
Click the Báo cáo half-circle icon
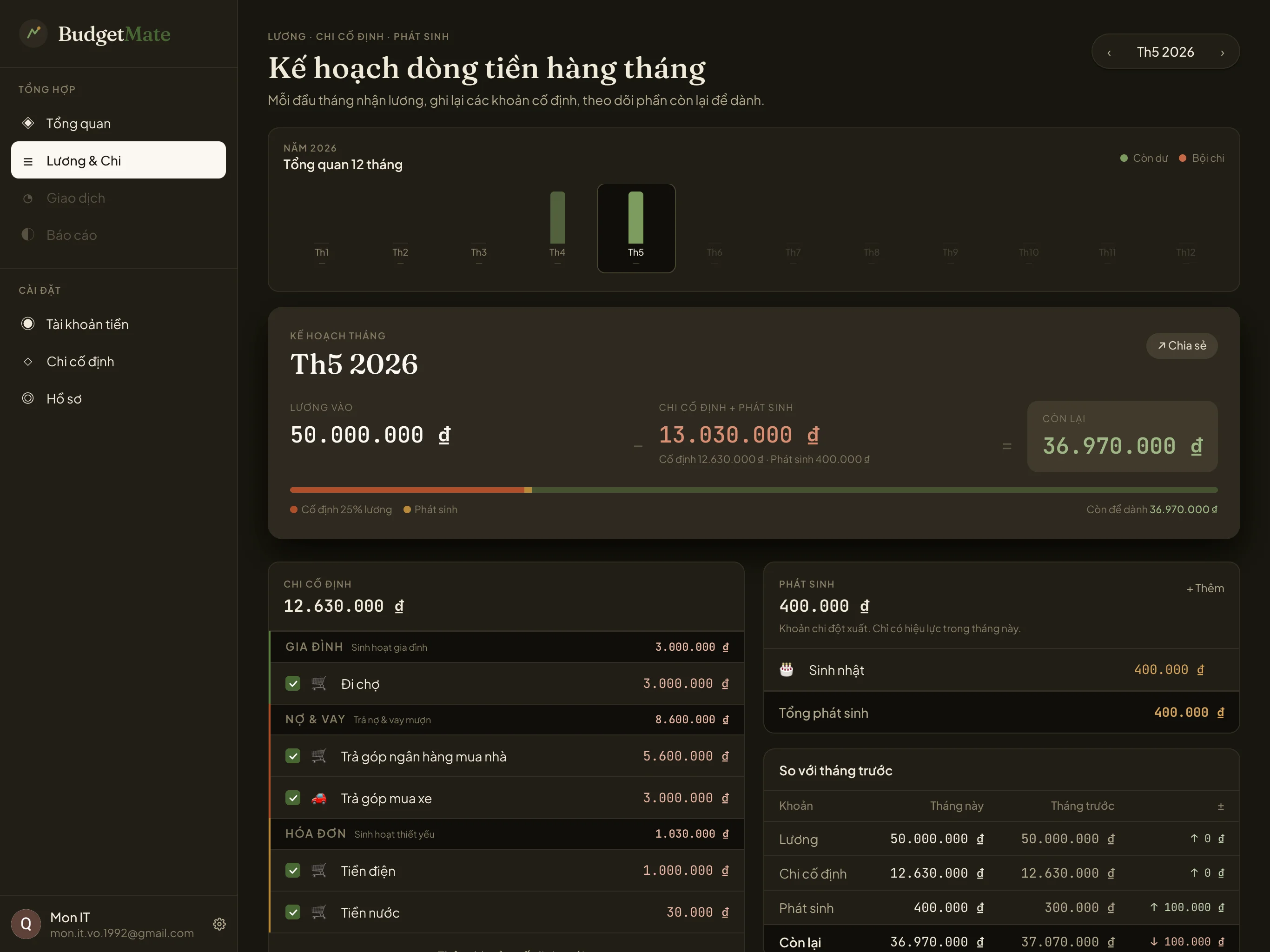[27, 235]
